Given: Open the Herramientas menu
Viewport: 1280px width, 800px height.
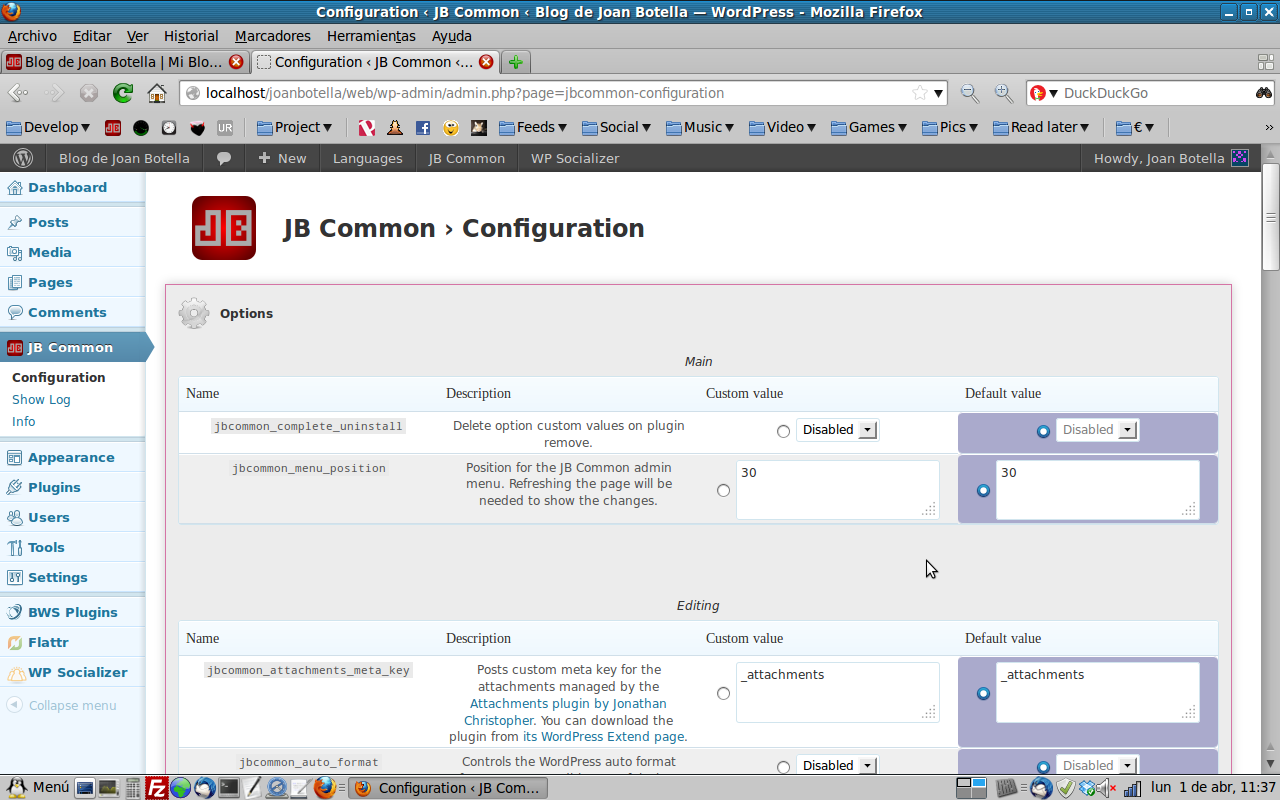Looking at the screenshot, I should pyautogui.click(x=371, y=36).
